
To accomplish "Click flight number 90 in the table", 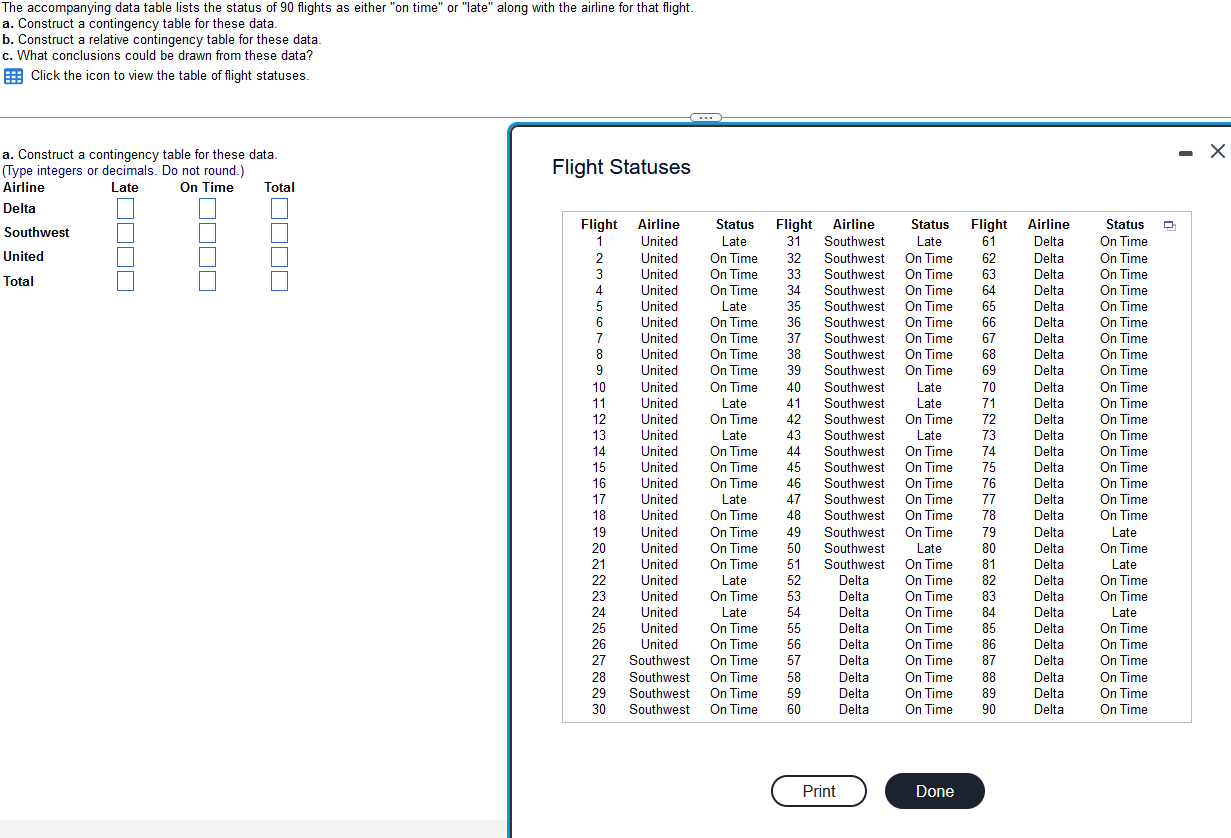I will click(x=989, y=709).
